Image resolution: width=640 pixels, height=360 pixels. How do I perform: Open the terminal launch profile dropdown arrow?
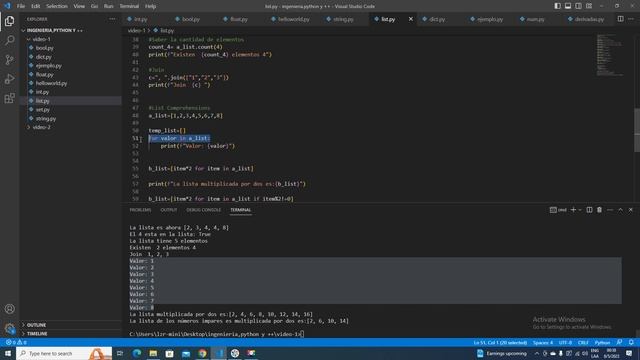click(x=580, y=210)
